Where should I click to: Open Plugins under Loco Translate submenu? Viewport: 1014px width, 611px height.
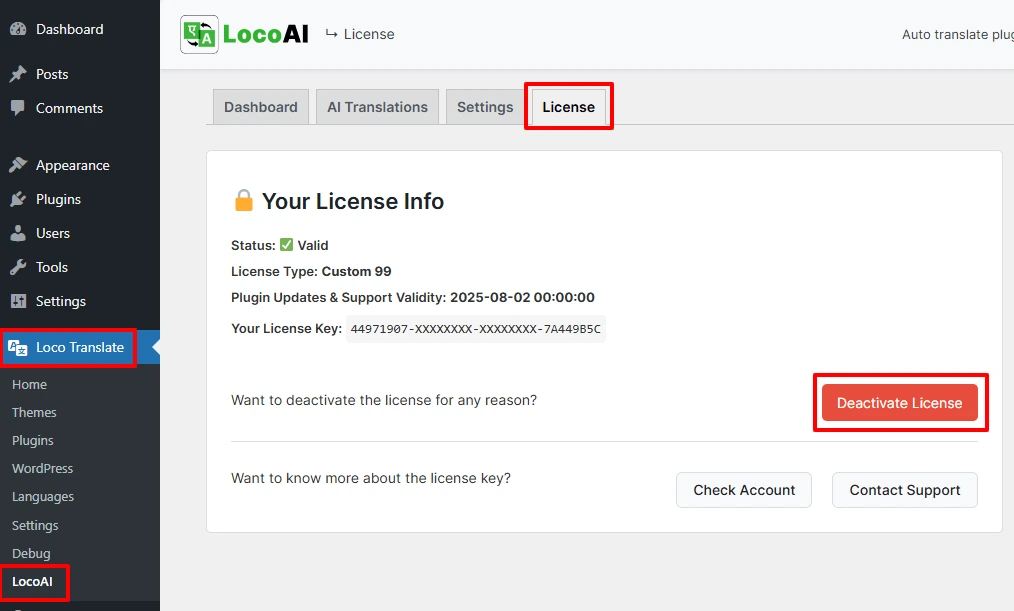[x=33, y=440]
